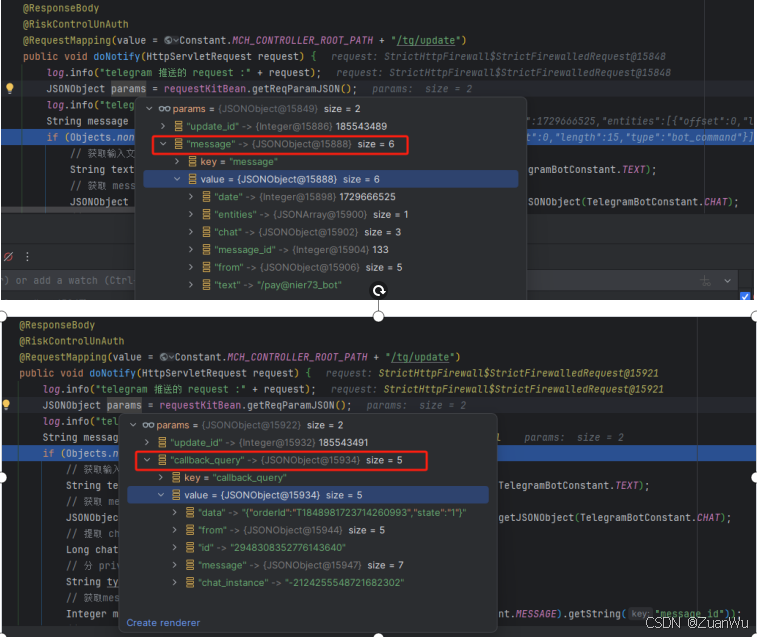Click the glasses icon beside params JSONObject@15849
This screenshot has height=637, width=757.
164,109
